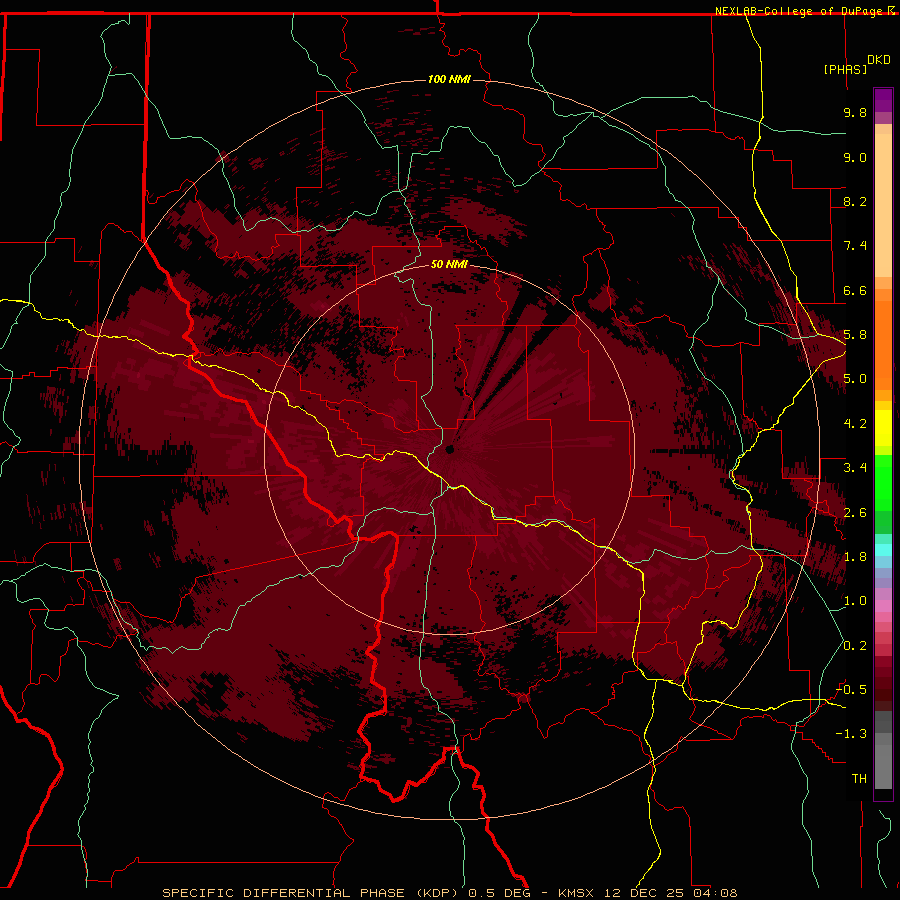The width and height of the screenshot is (900, 900).
Task: Click the 5.0 scale value
Action: (855, 379)
